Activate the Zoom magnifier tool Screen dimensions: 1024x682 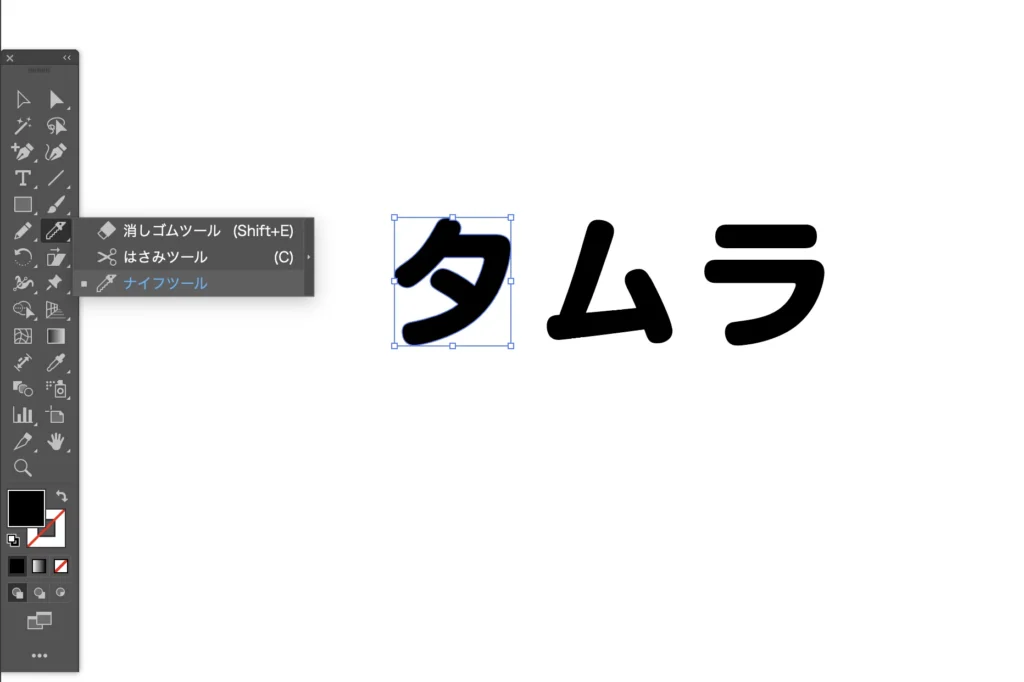tap(23, 467)
